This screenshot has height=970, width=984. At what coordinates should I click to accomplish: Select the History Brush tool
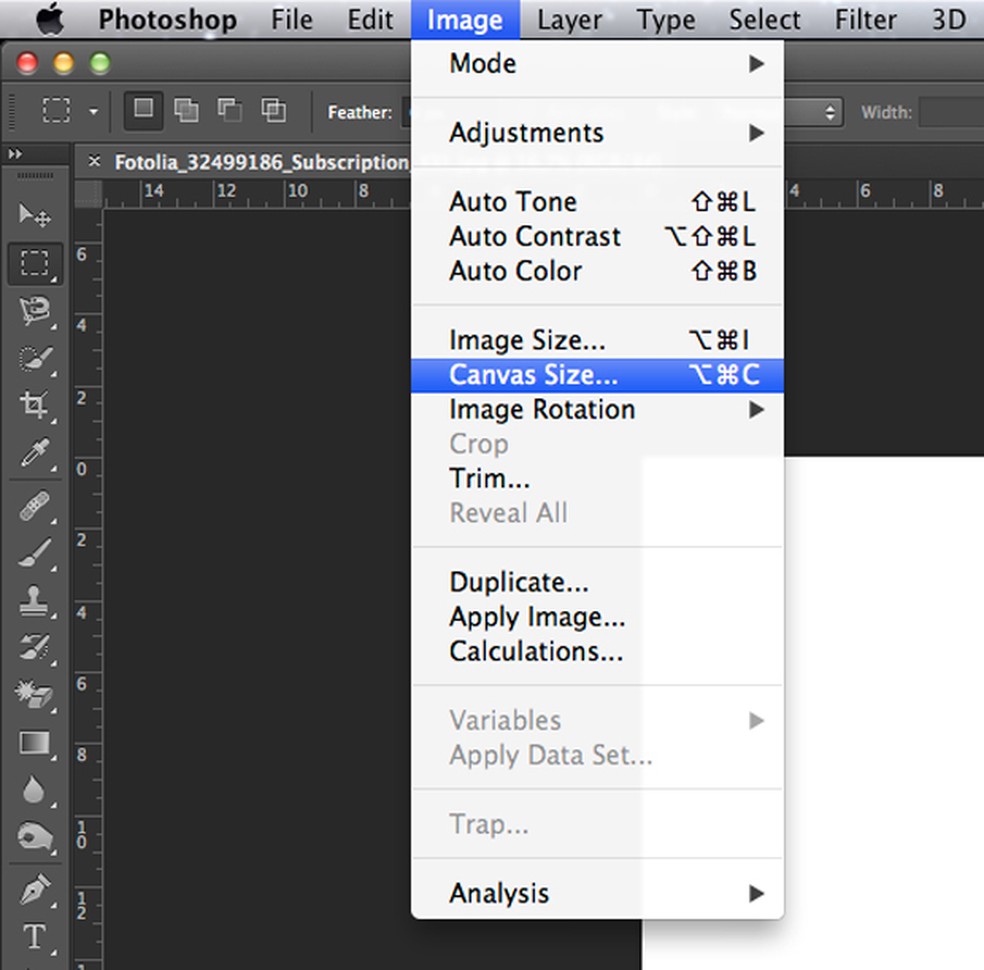pos(35,648)
